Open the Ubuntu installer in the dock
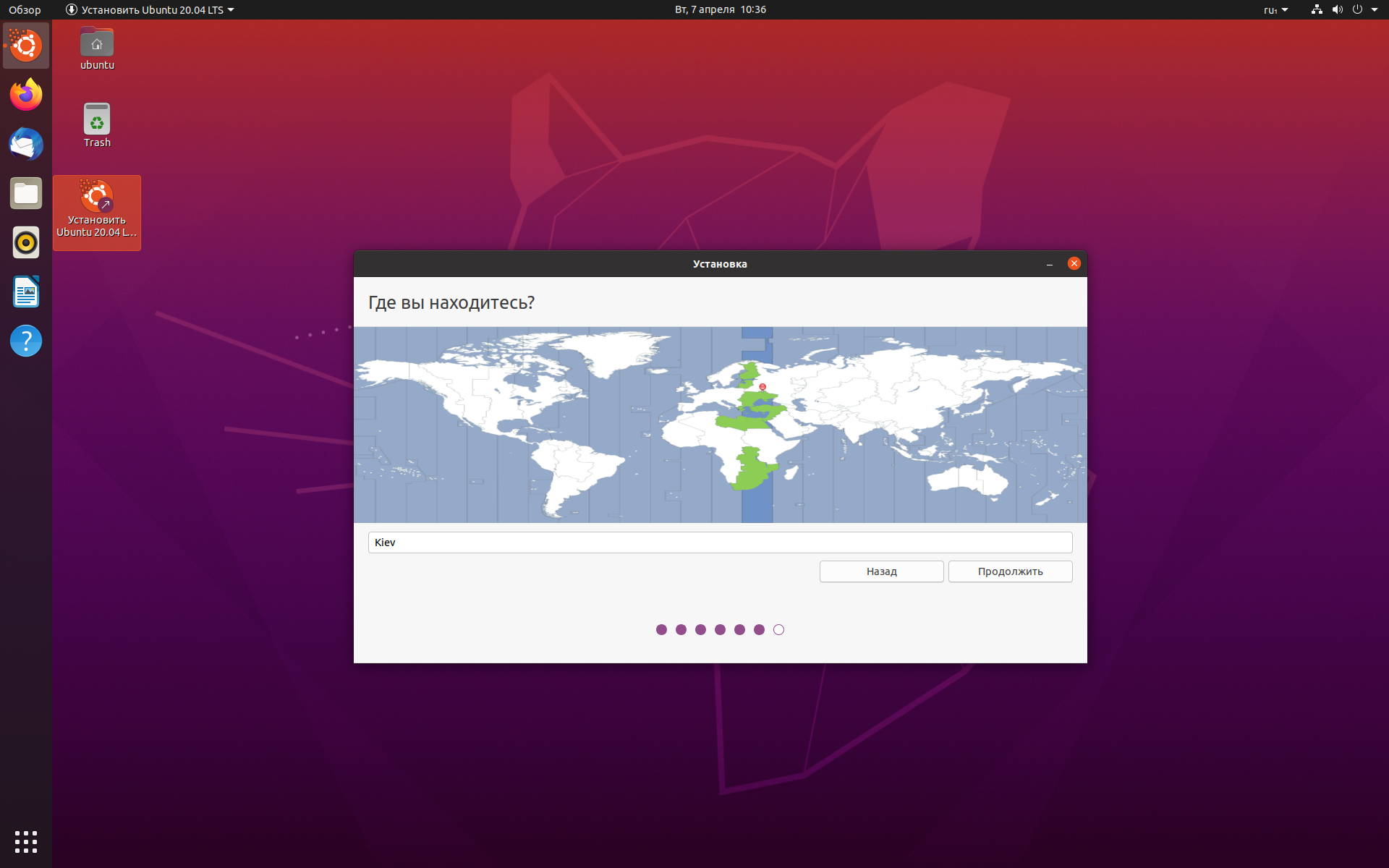 [26, 46]
